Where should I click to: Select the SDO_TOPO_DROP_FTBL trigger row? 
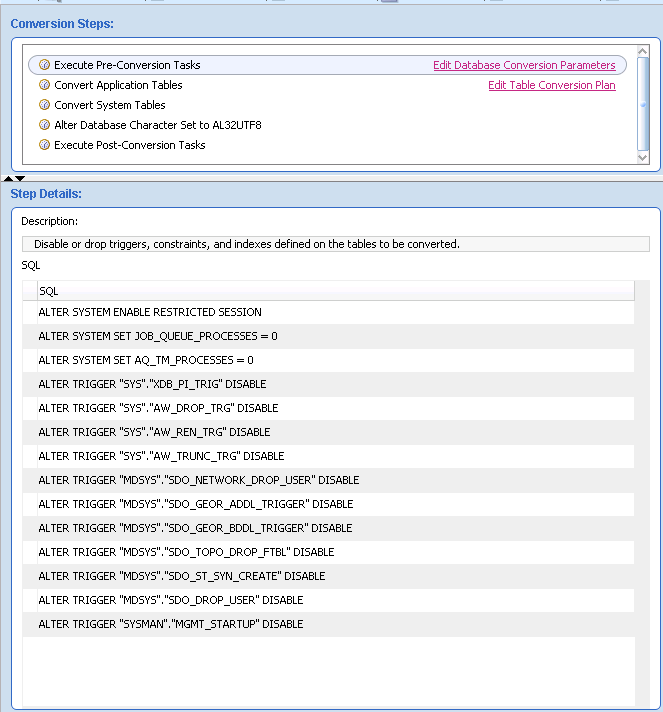pos(328,552)
